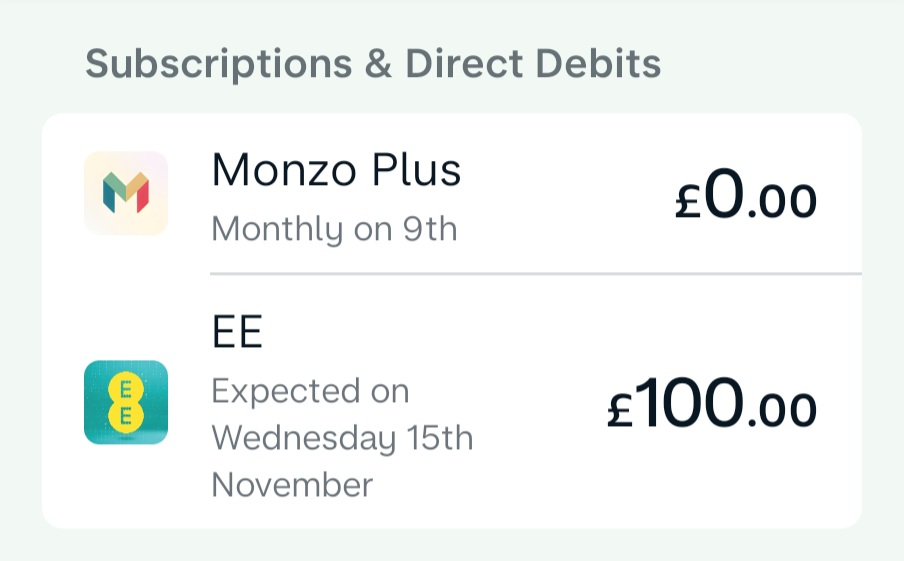Tap the large 0 in Monzo Plus amount

point(724,194)
